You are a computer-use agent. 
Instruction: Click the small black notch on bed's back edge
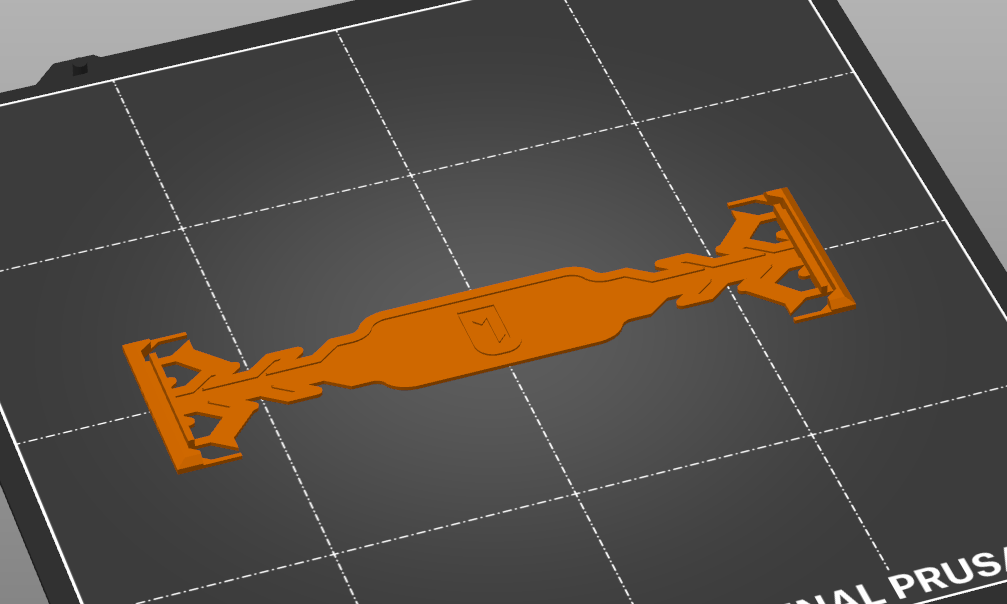coord(80,66)
